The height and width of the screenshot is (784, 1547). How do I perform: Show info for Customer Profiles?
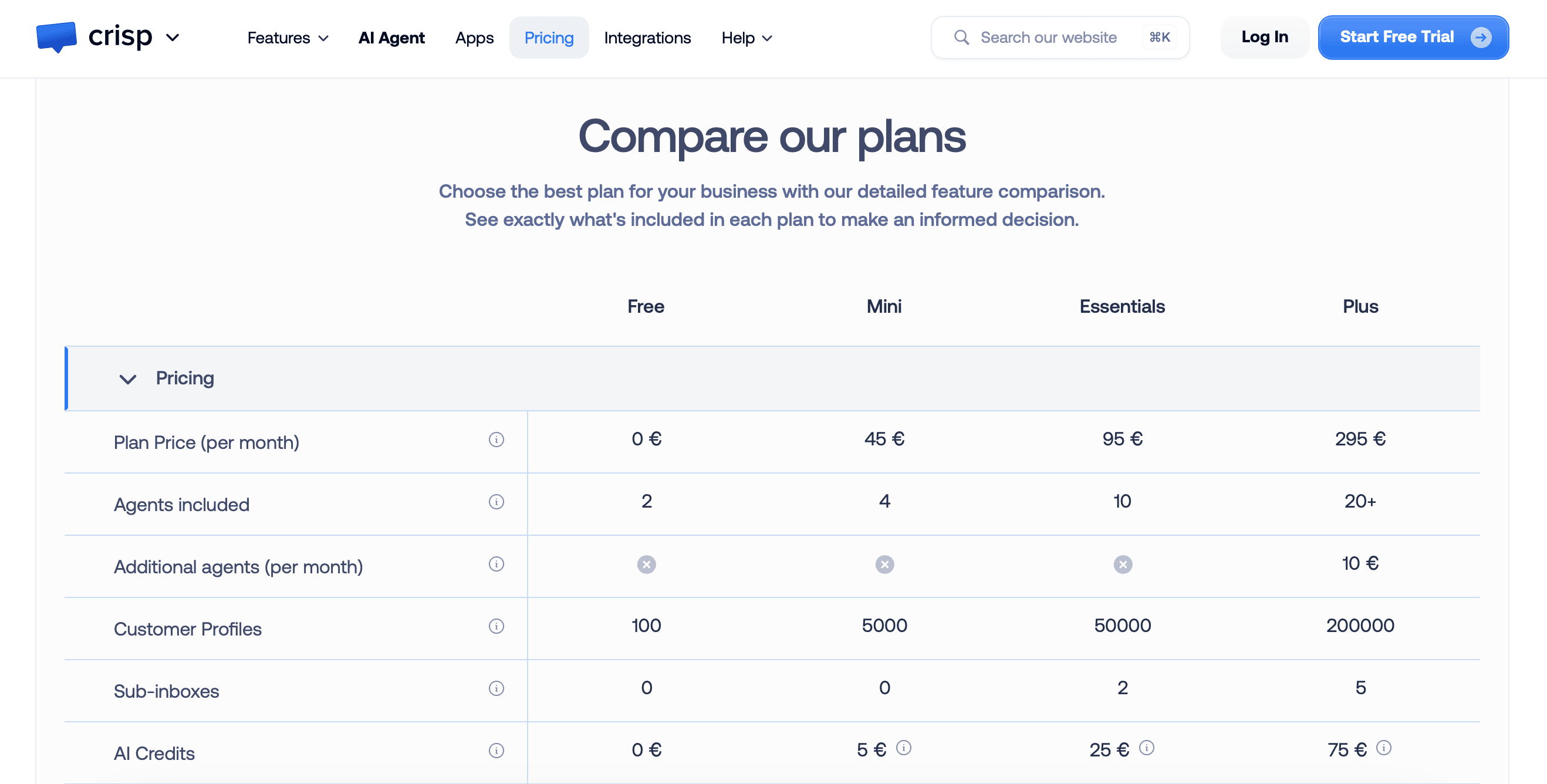point(496,626)
